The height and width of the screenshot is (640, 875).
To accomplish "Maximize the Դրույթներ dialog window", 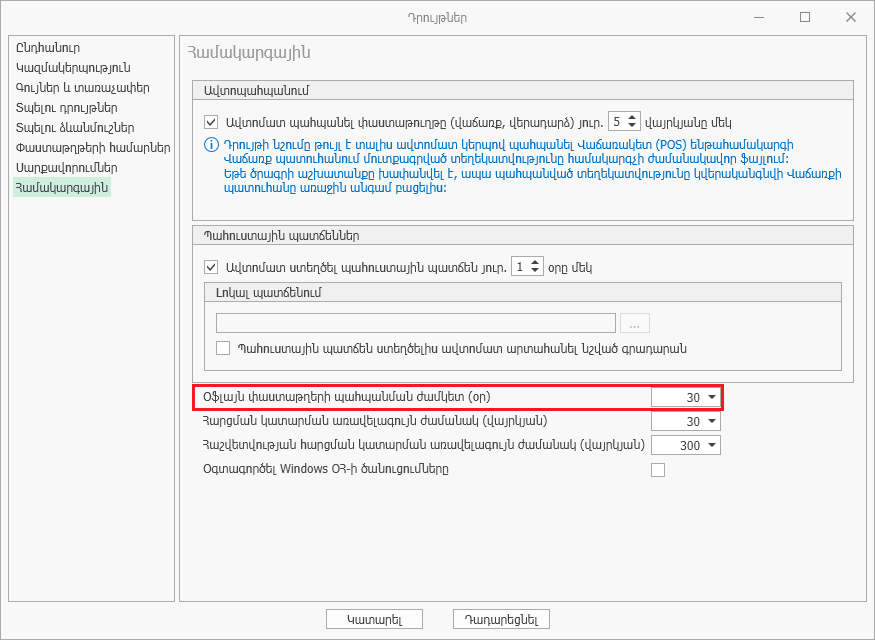I will 805,17.
